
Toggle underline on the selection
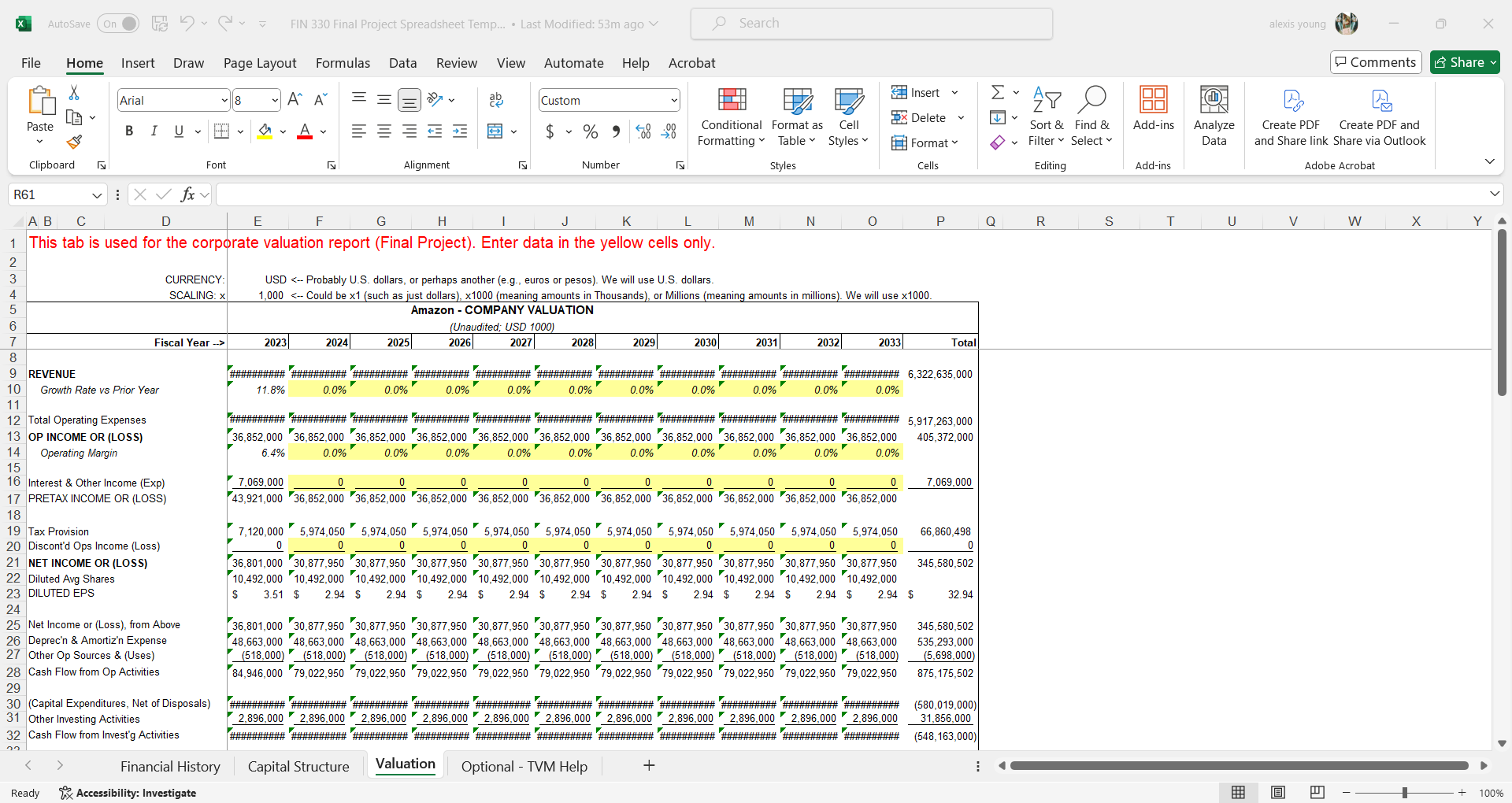pyautogui.click(x=178, y=131)
